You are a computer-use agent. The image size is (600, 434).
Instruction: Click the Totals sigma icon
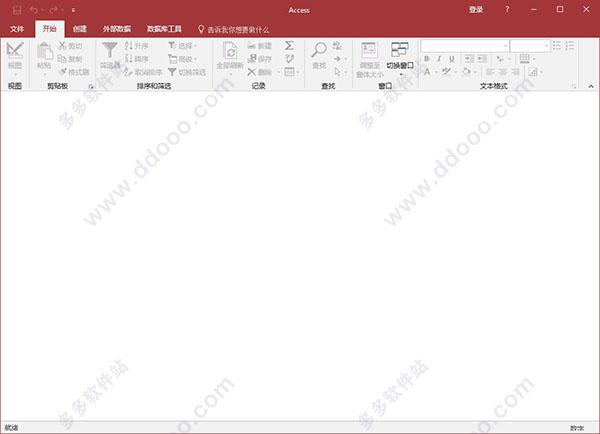coord(289,46)
